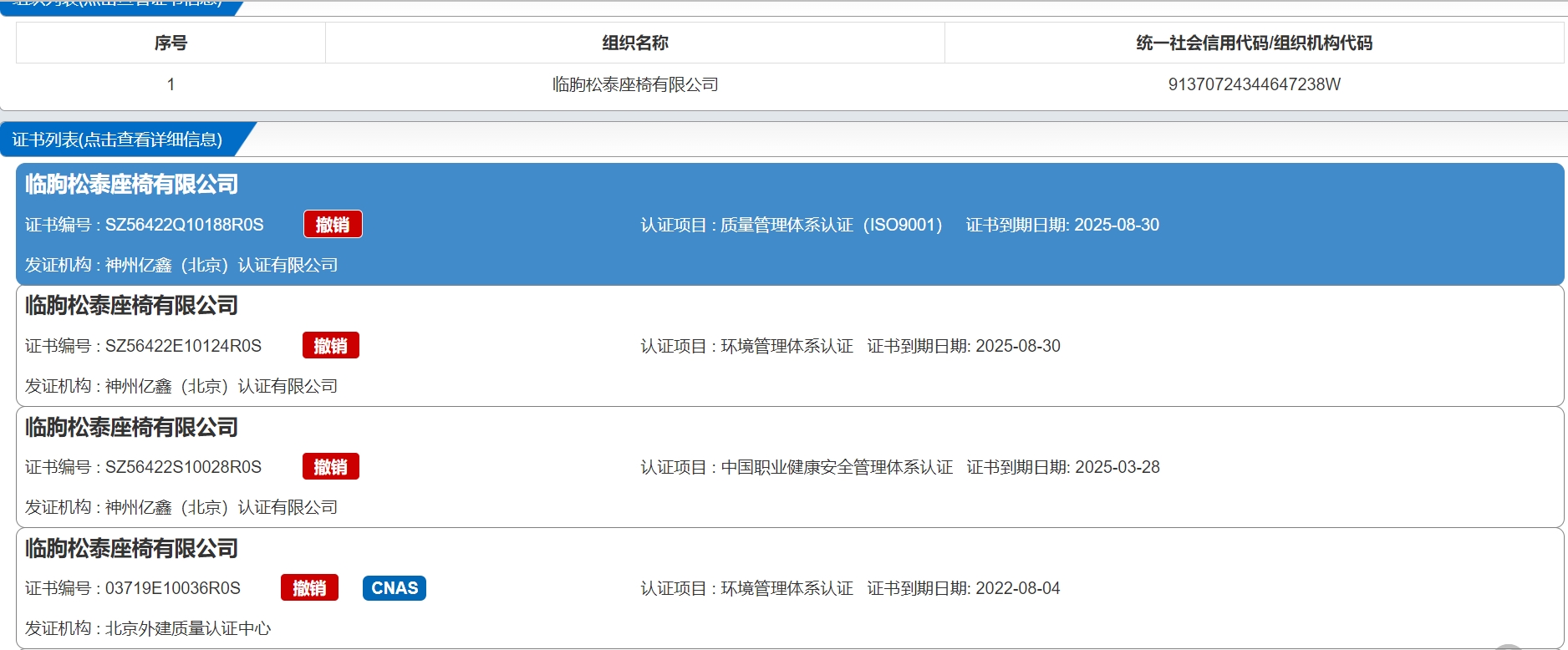Click the 撤销 badge for certificate 03719E10036R0S
Viewport: 1568px width, 650px height.
click(309, 587)
